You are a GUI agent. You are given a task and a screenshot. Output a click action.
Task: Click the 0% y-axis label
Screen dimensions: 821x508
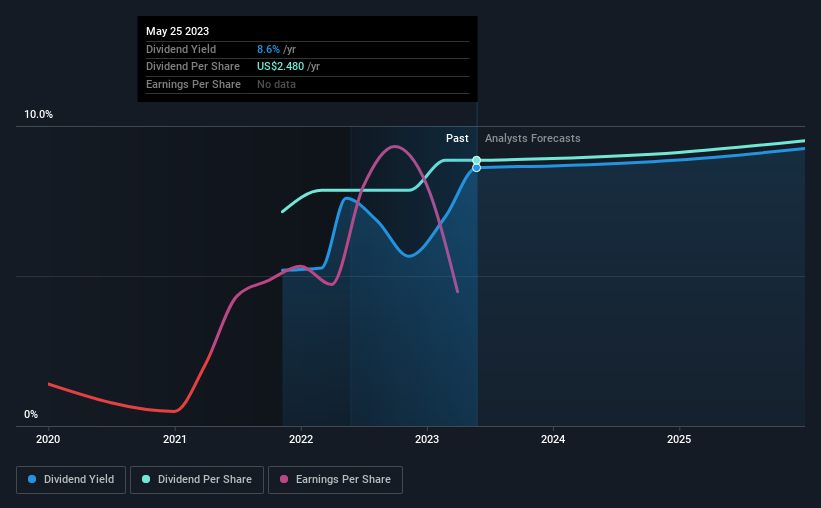31,414
